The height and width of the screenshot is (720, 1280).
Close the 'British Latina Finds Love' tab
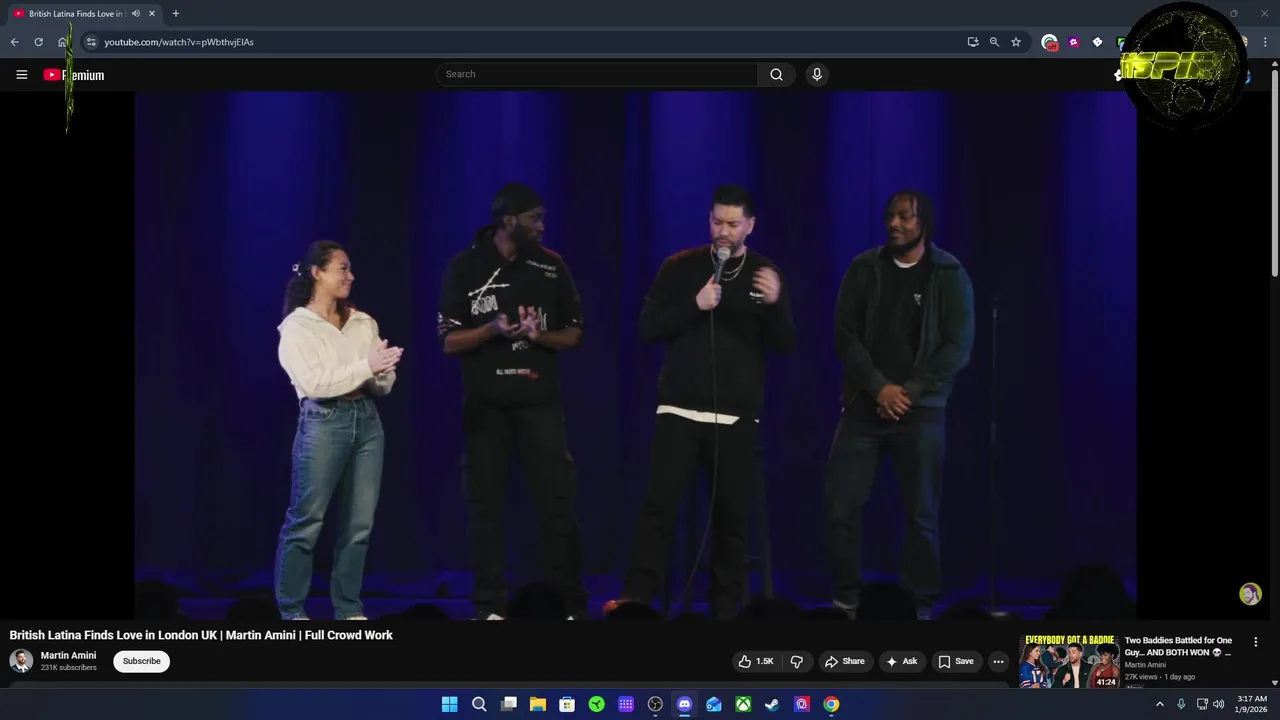coord(152,14)
